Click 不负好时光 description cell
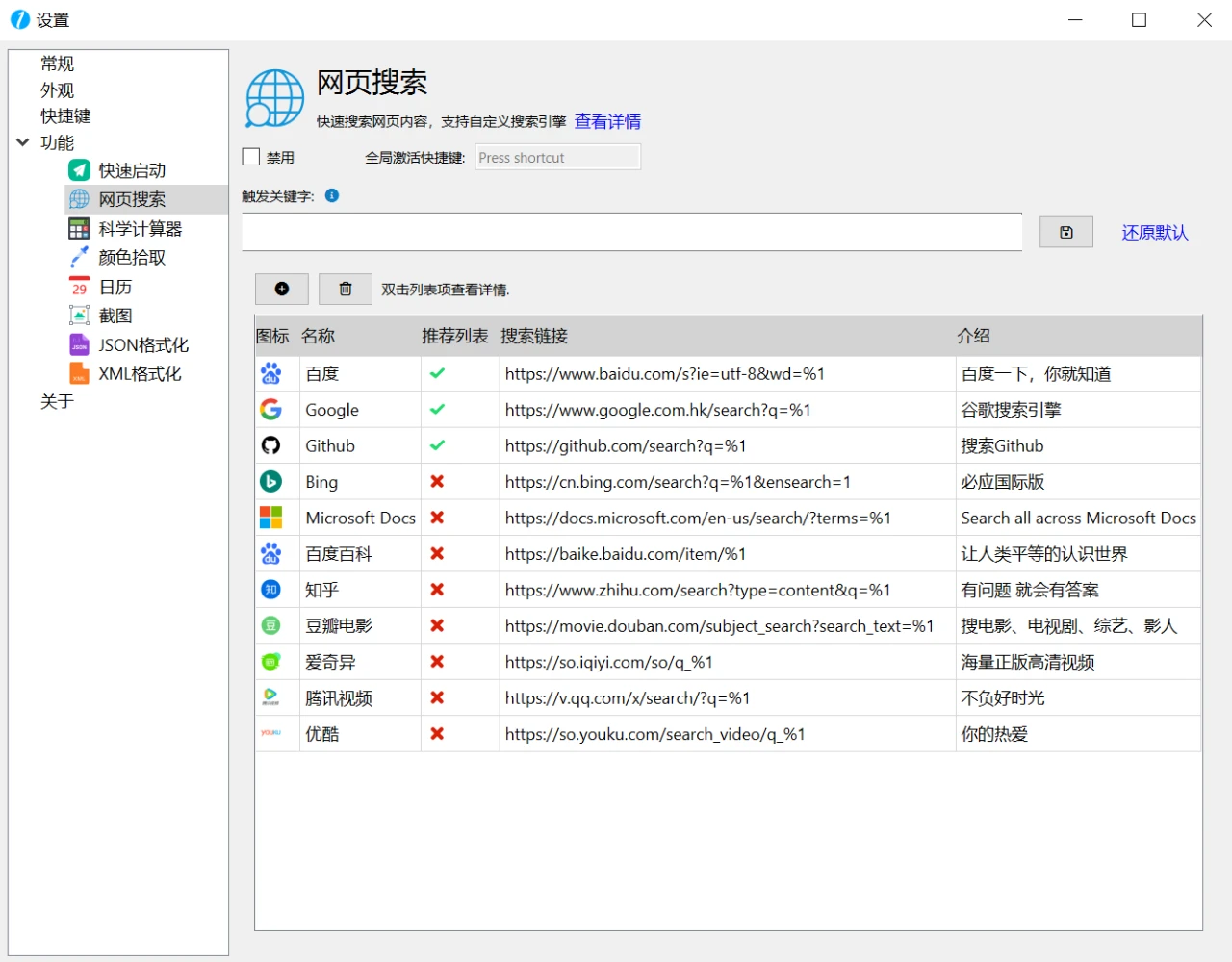1232x962 pixels. click(x=1078, y=698)
